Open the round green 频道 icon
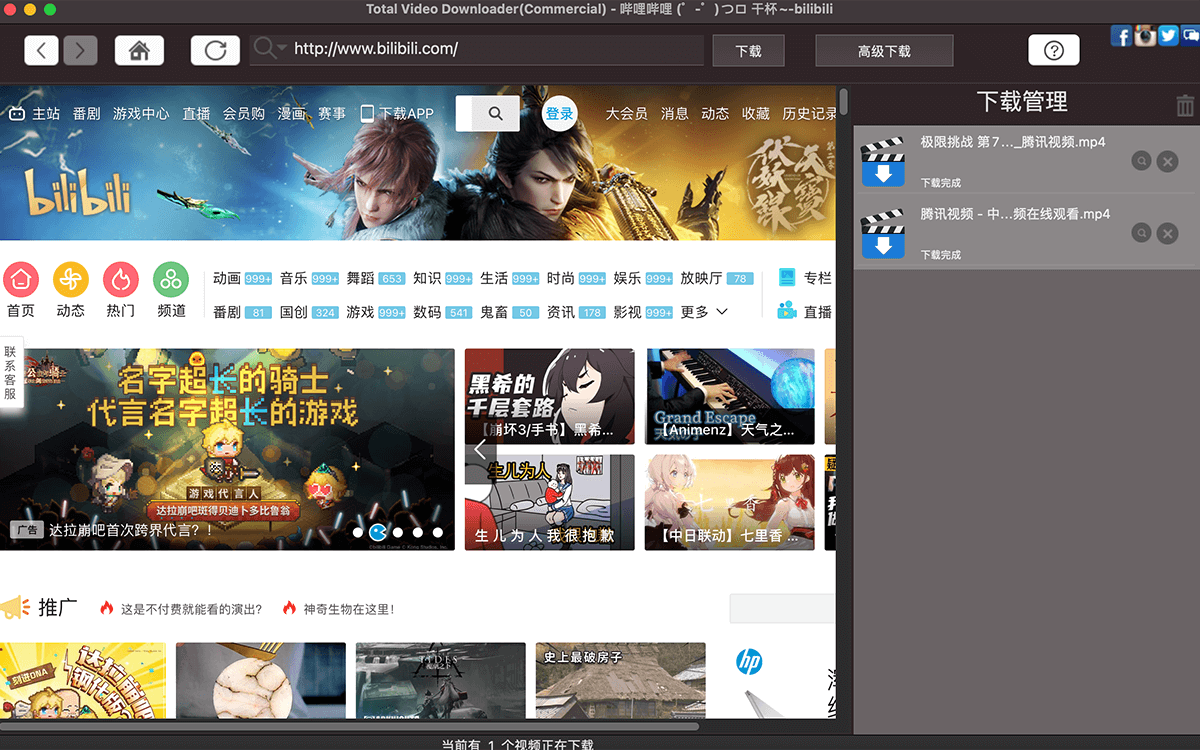1200x750 pixels. point(171,280)
